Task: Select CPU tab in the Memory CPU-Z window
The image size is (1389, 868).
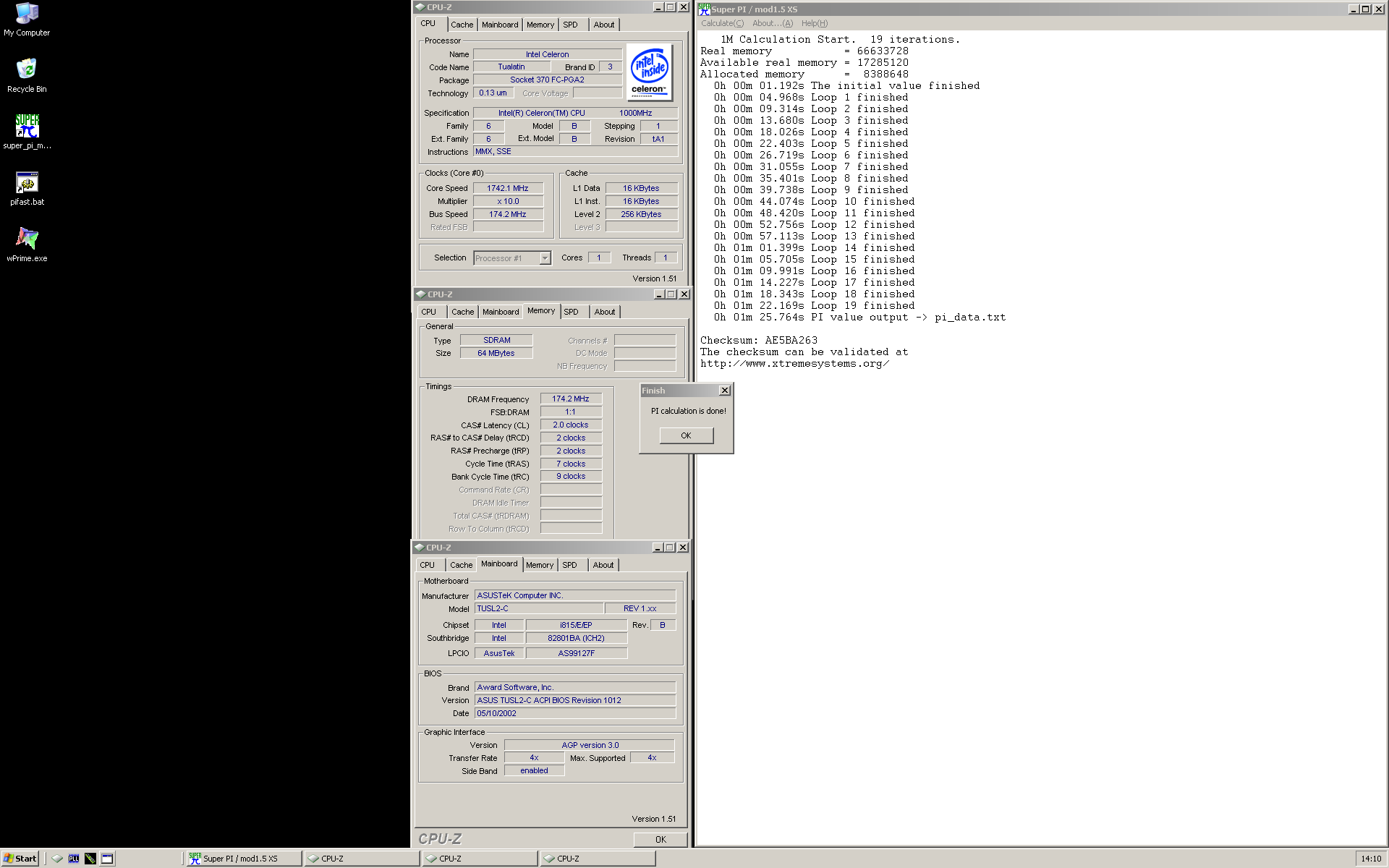Action: point(429,312)
